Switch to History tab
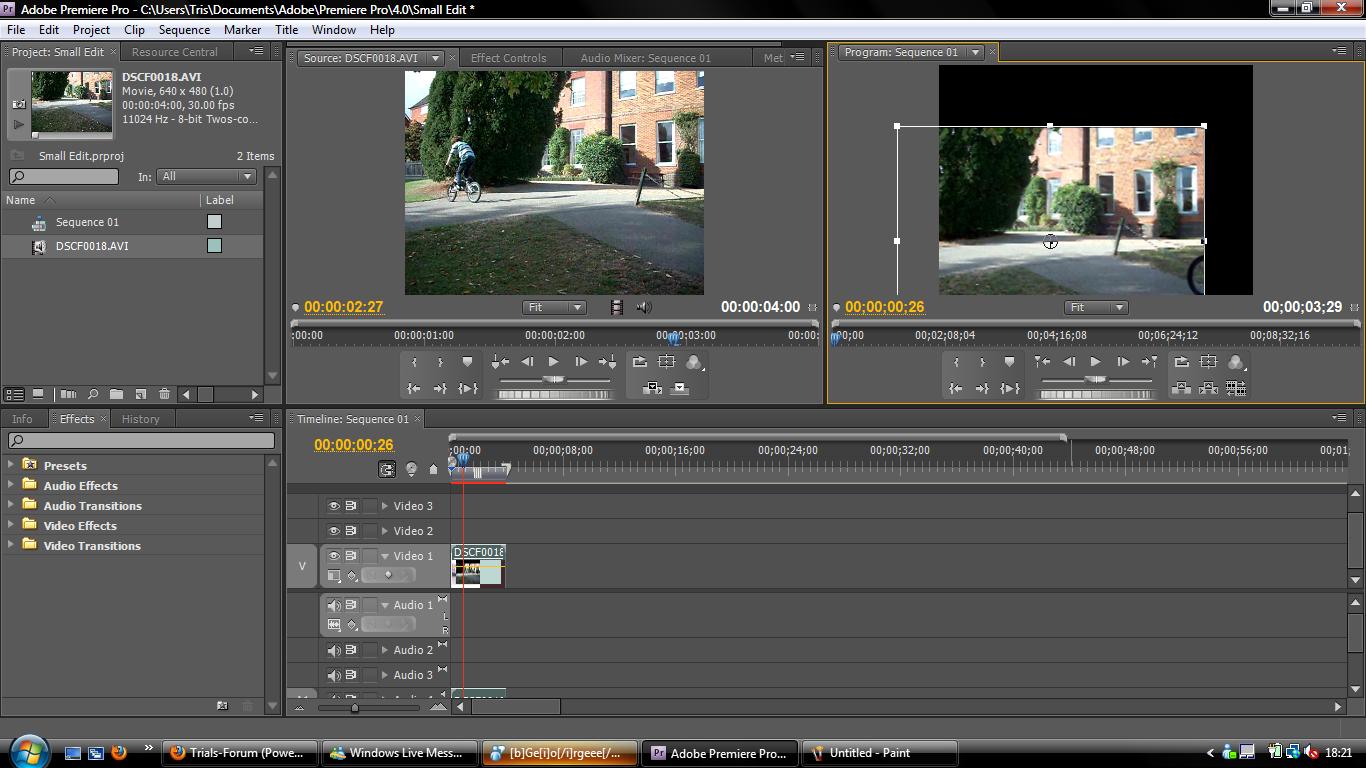This screenshot has height=768, width=1366. (140, 419)
